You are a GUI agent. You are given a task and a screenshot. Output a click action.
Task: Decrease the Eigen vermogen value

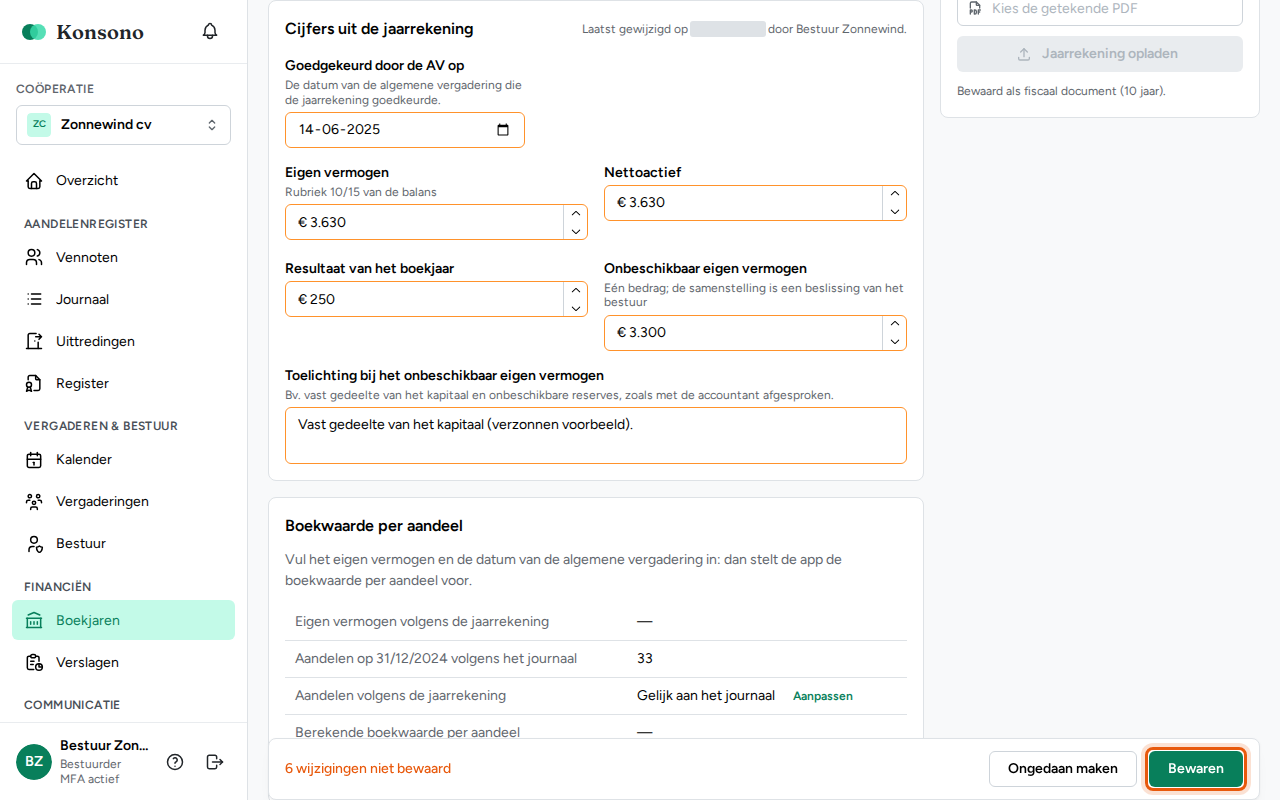point(575,231)
